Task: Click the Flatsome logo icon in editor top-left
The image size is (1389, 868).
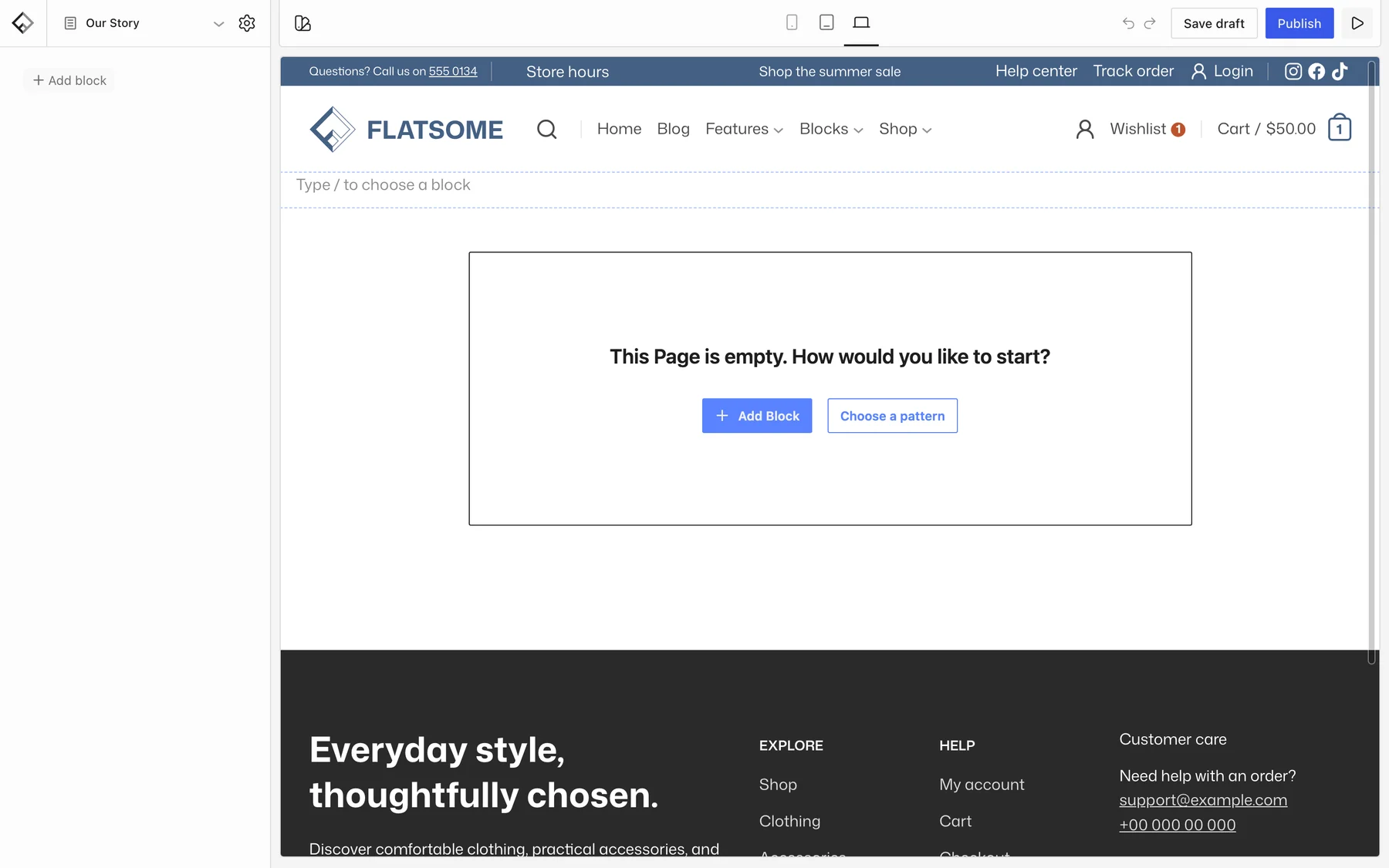Action: 22,23
